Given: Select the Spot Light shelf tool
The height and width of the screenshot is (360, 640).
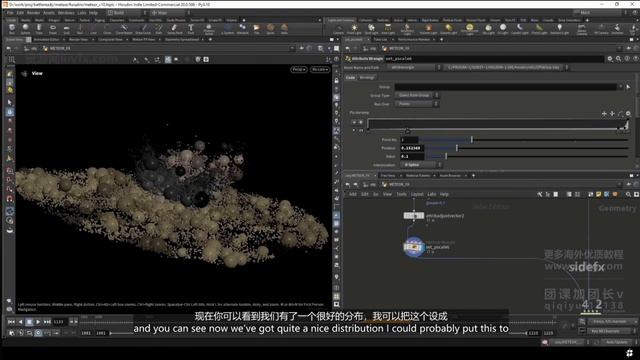Looking at the screenshot, I should [371, 29].
